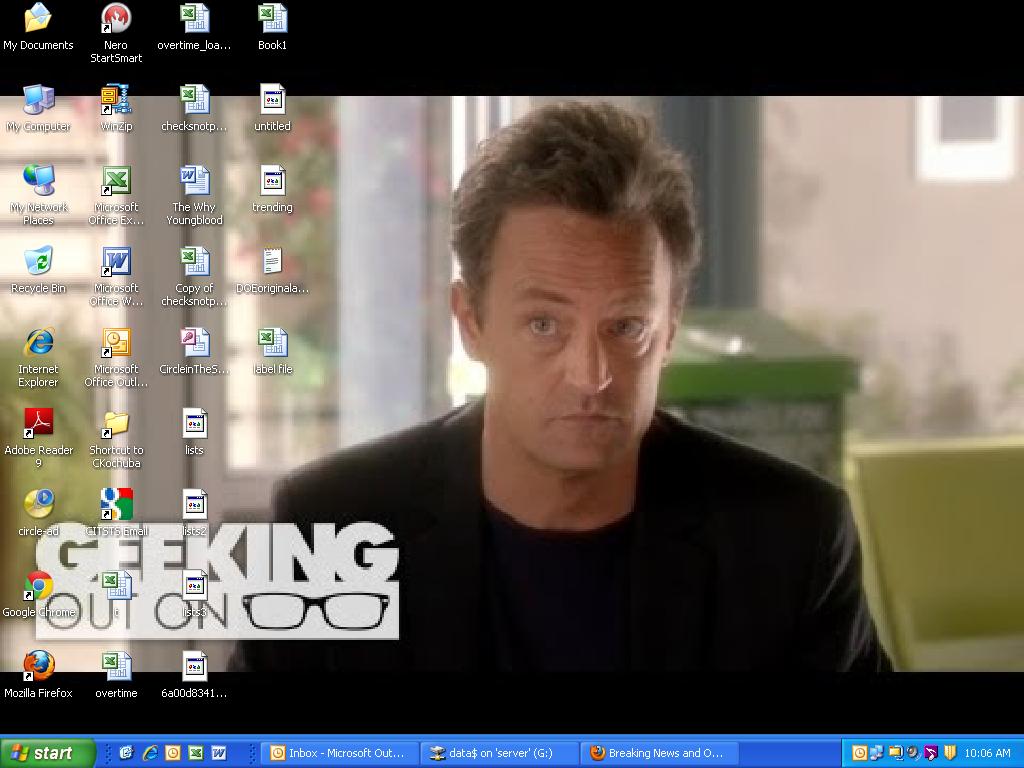Launch Word from the Quick Launch bar

[219, 753]
